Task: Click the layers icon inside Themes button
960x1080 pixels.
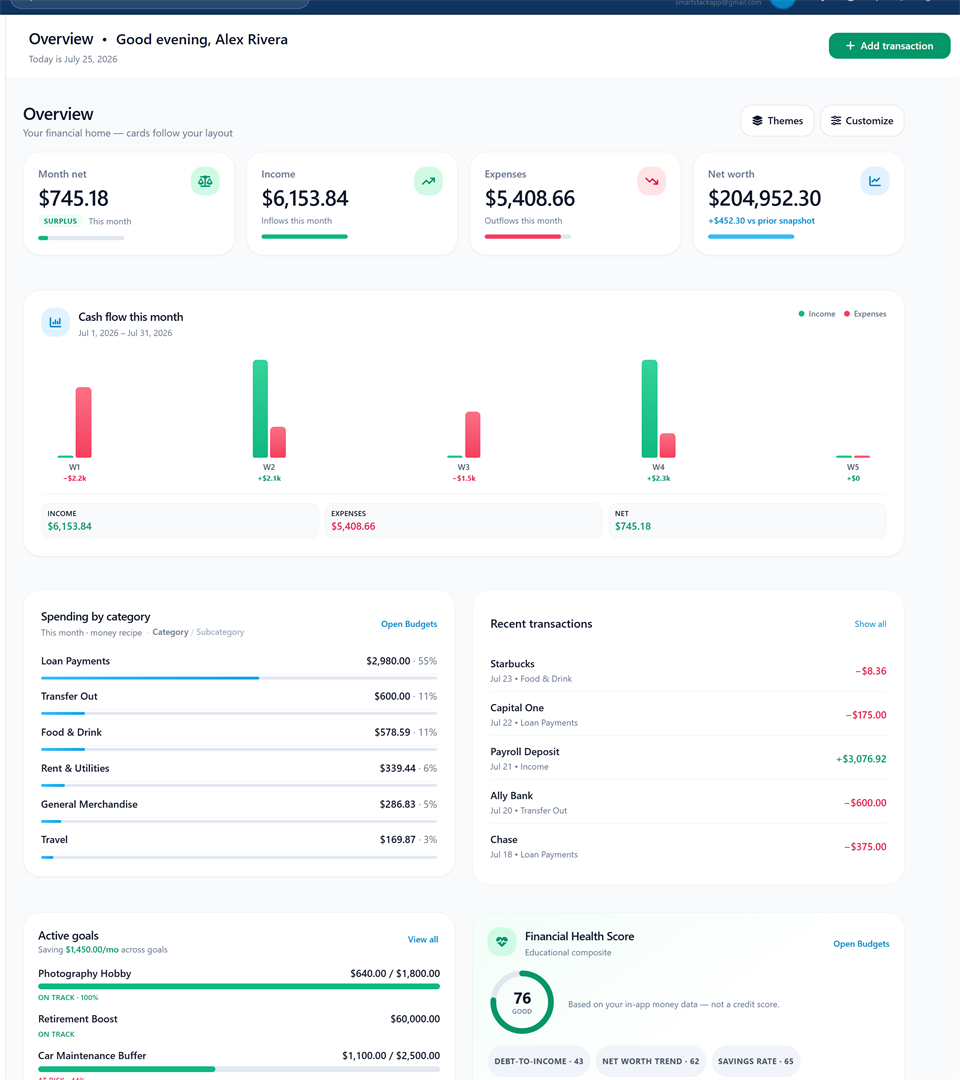Action: [x=758, y=121]
